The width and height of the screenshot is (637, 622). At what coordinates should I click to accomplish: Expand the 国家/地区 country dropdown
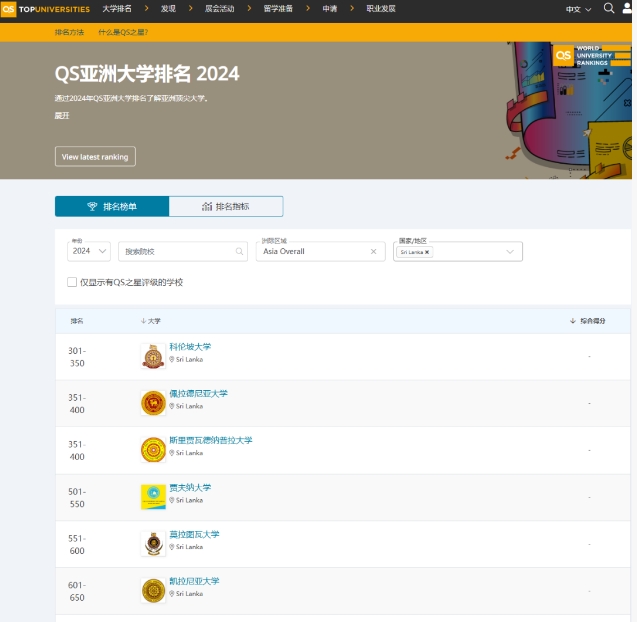(x=510, y=252)
